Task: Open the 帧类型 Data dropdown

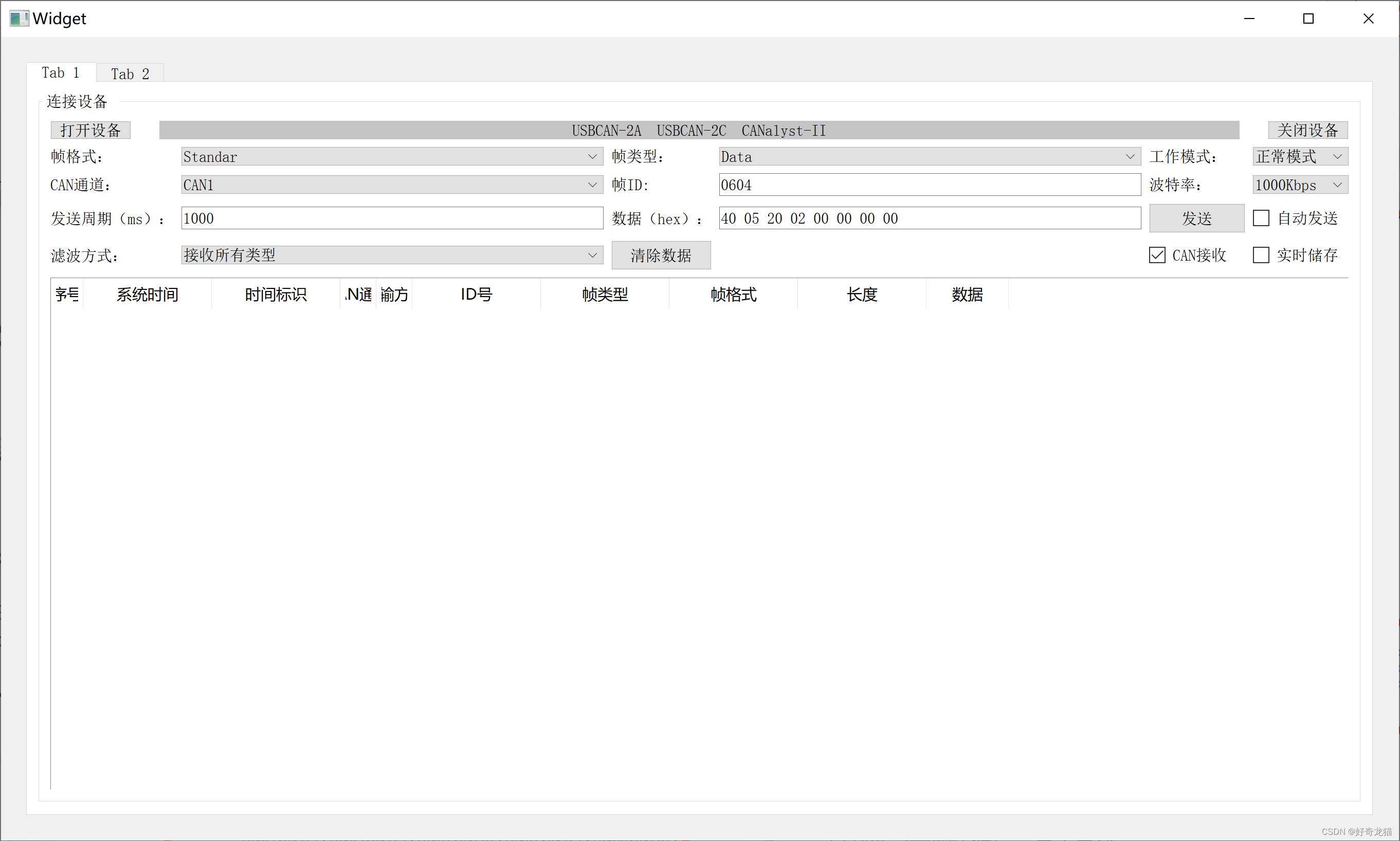Action: (x=929, y=156)
